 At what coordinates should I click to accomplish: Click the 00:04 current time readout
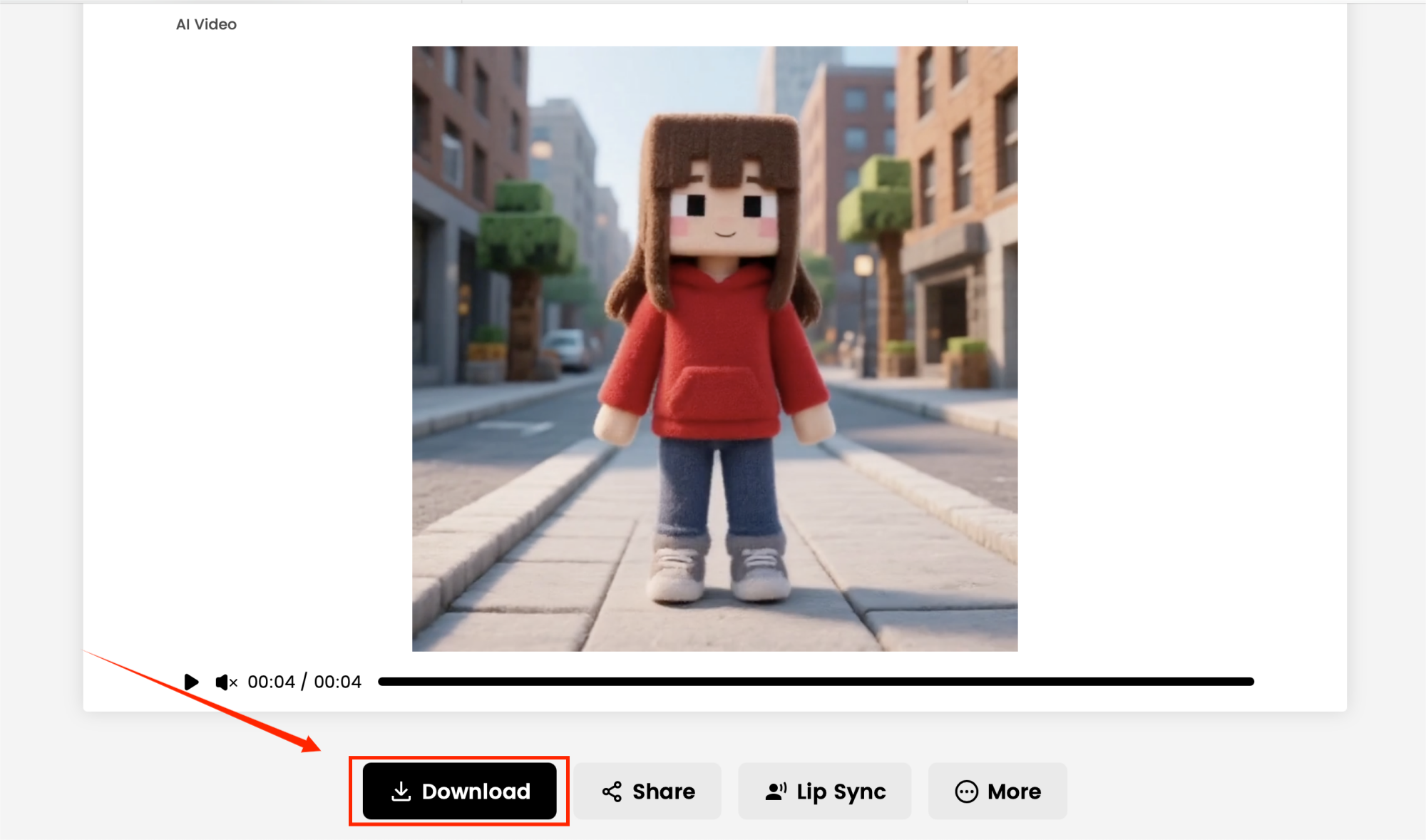[x=271, y=682]
